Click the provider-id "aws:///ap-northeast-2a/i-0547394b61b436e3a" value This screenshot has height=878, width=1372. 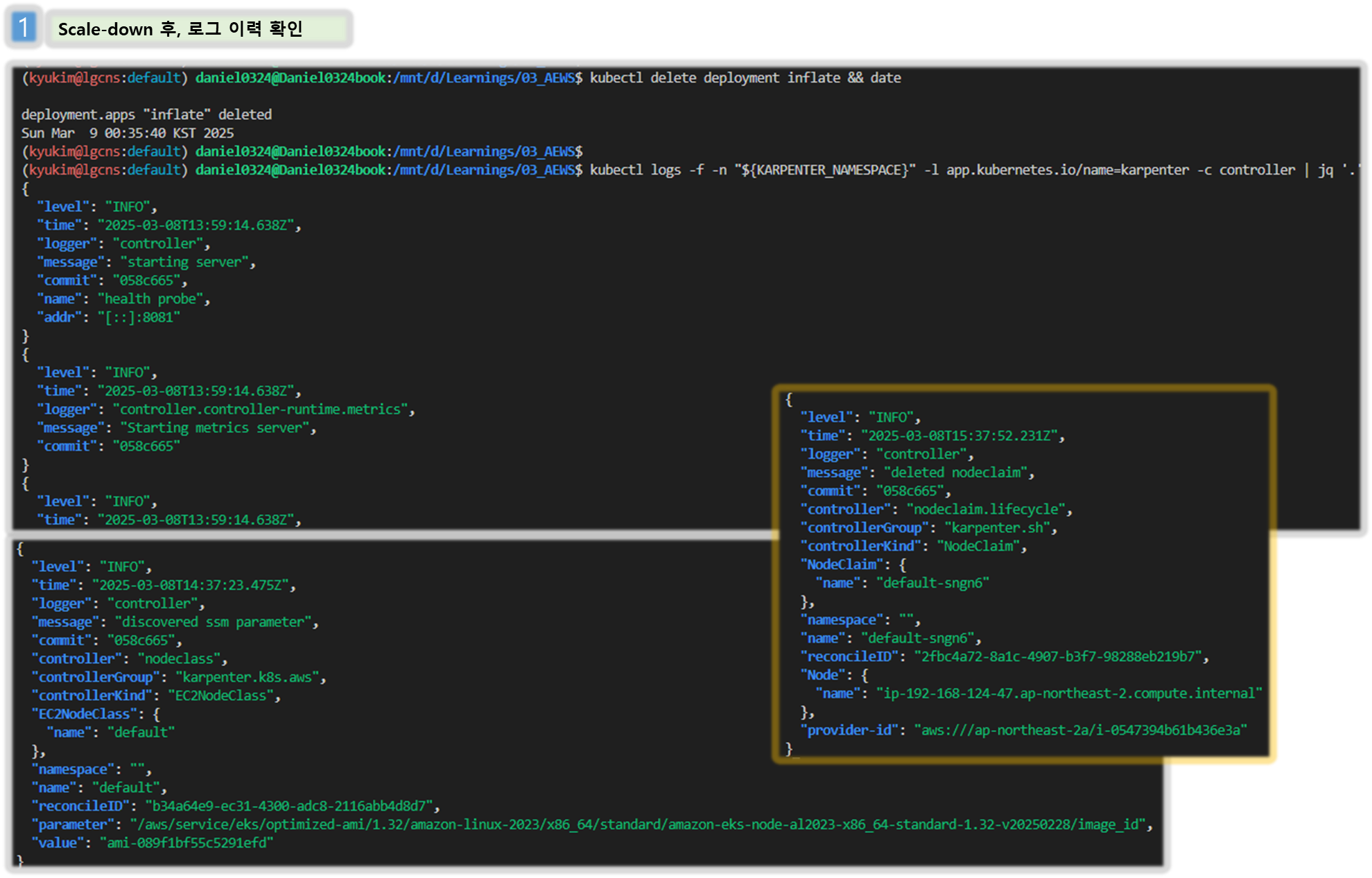pos(1080,730)
